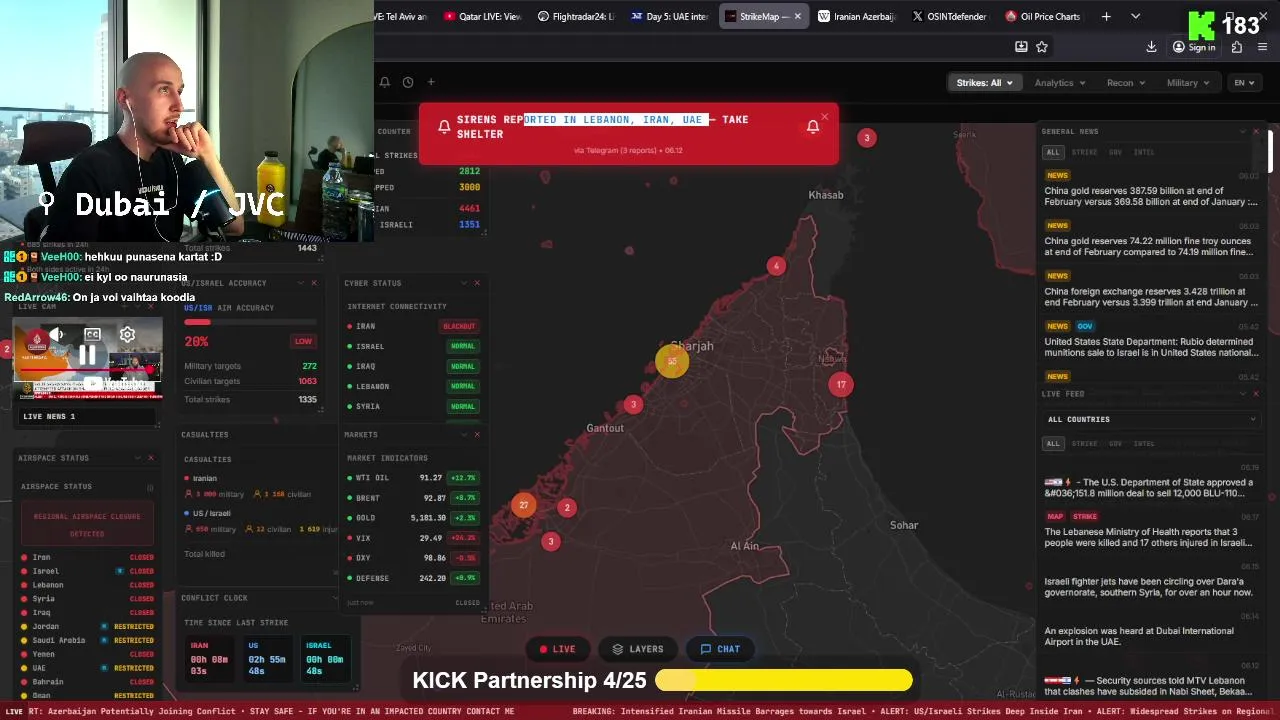Click the General News scrollbar
This screenshot has height=720, width=1280.
click(x=1270, y=150)
